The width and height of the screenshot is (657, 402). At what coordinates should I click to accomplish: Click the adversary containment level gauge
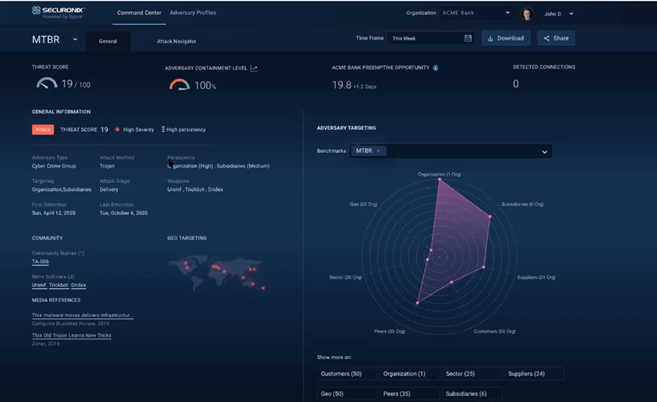[x=179, y=85]
